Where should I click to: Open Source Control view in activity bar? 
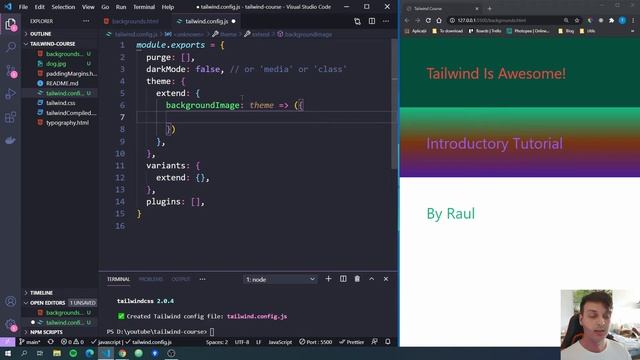tap(11, 71)
